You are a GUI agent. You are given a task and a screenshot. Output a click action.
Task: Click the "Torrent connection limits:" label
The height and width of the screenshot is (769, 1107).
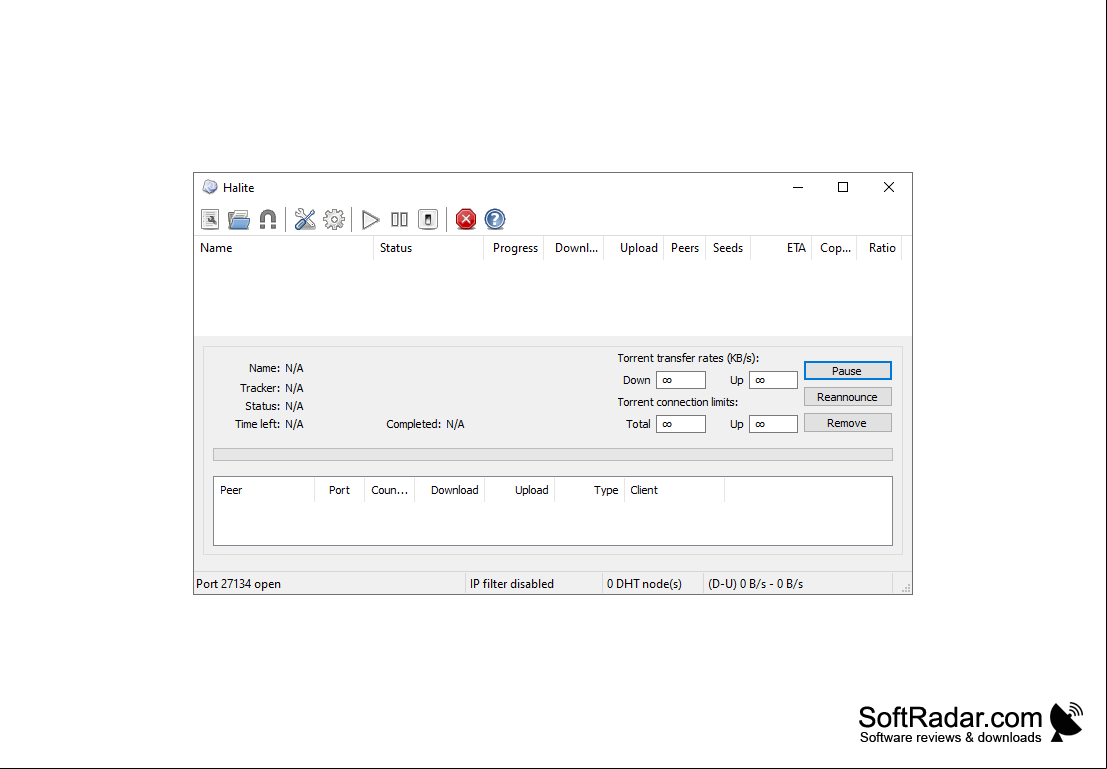(678, 402)
